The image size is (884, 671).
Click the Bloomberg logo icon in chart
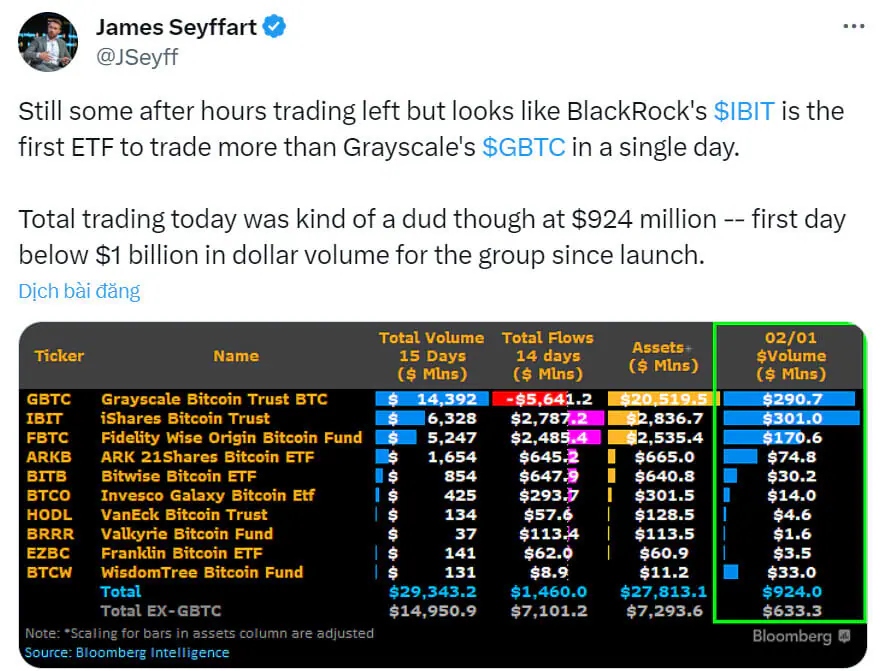(845, 636)
